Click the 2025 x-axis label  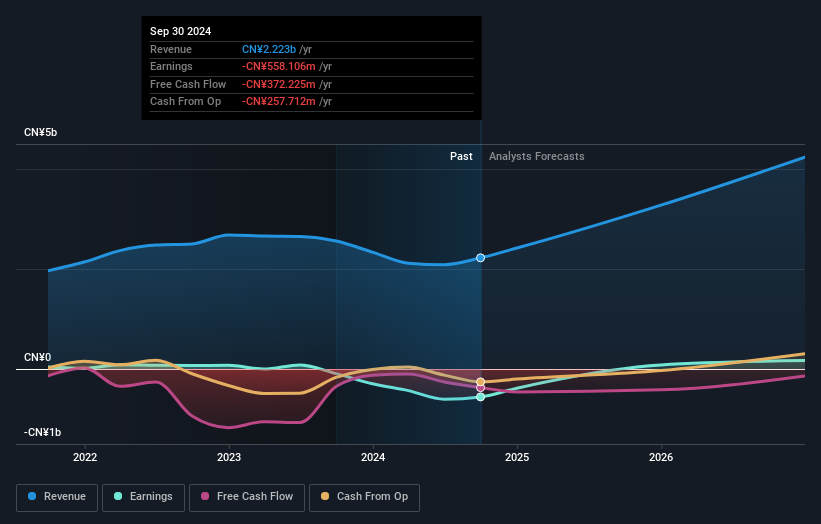(517, 457)
